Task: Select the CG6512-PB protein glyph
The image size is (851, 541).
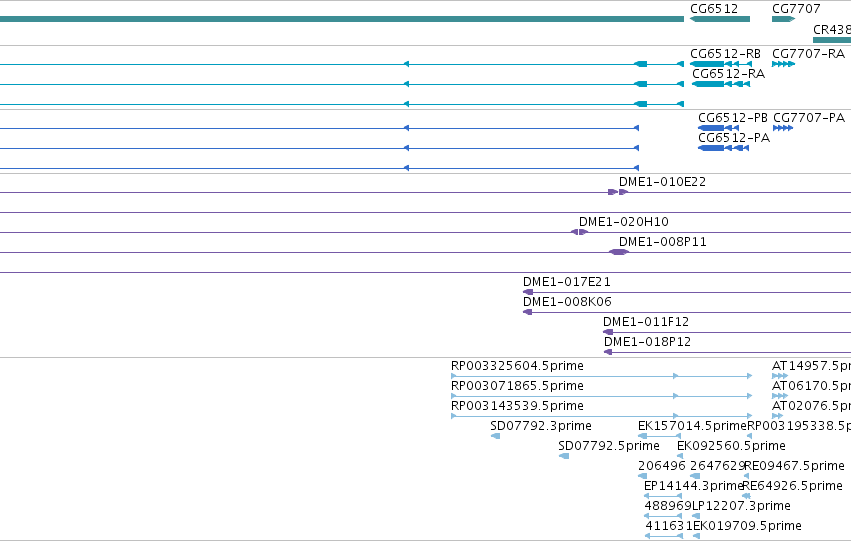Action: point(719,128)
